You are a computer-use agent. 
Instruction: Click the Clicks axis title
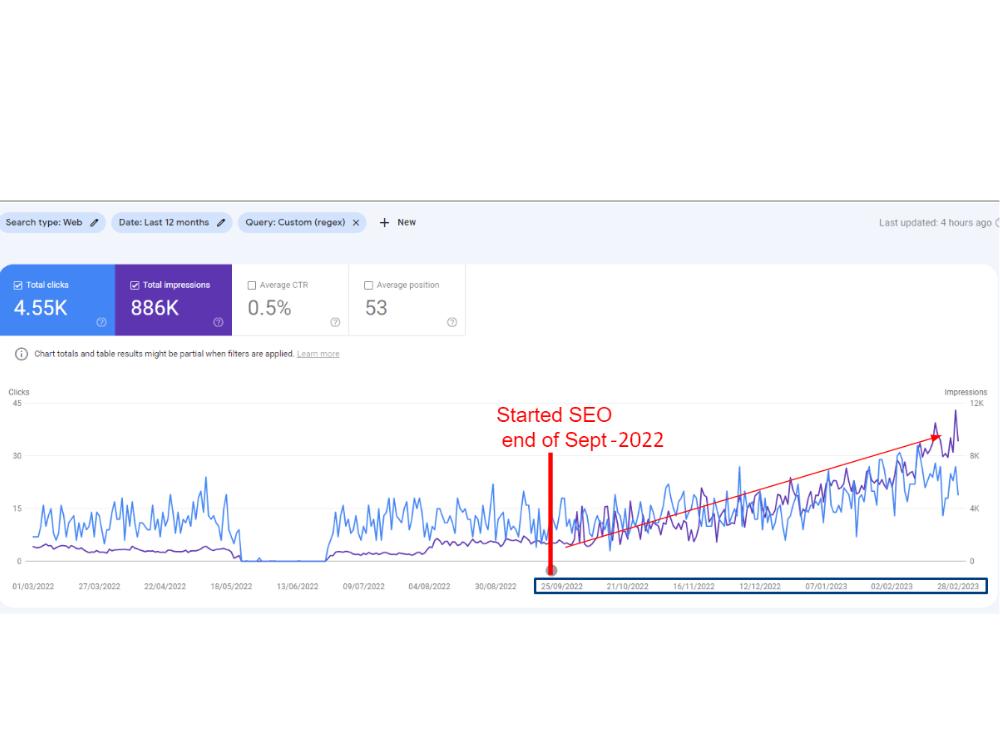[18, 392]
